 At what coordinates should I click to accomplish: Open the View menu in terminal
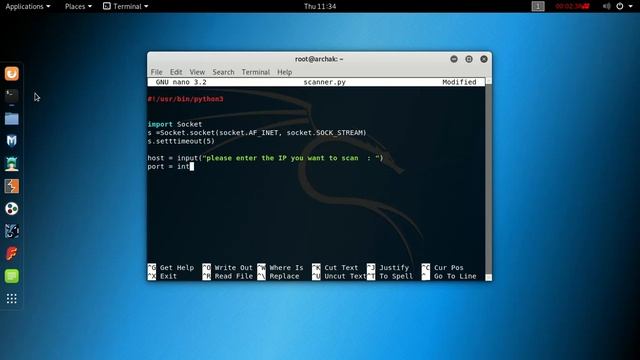(x=197, y=72)
